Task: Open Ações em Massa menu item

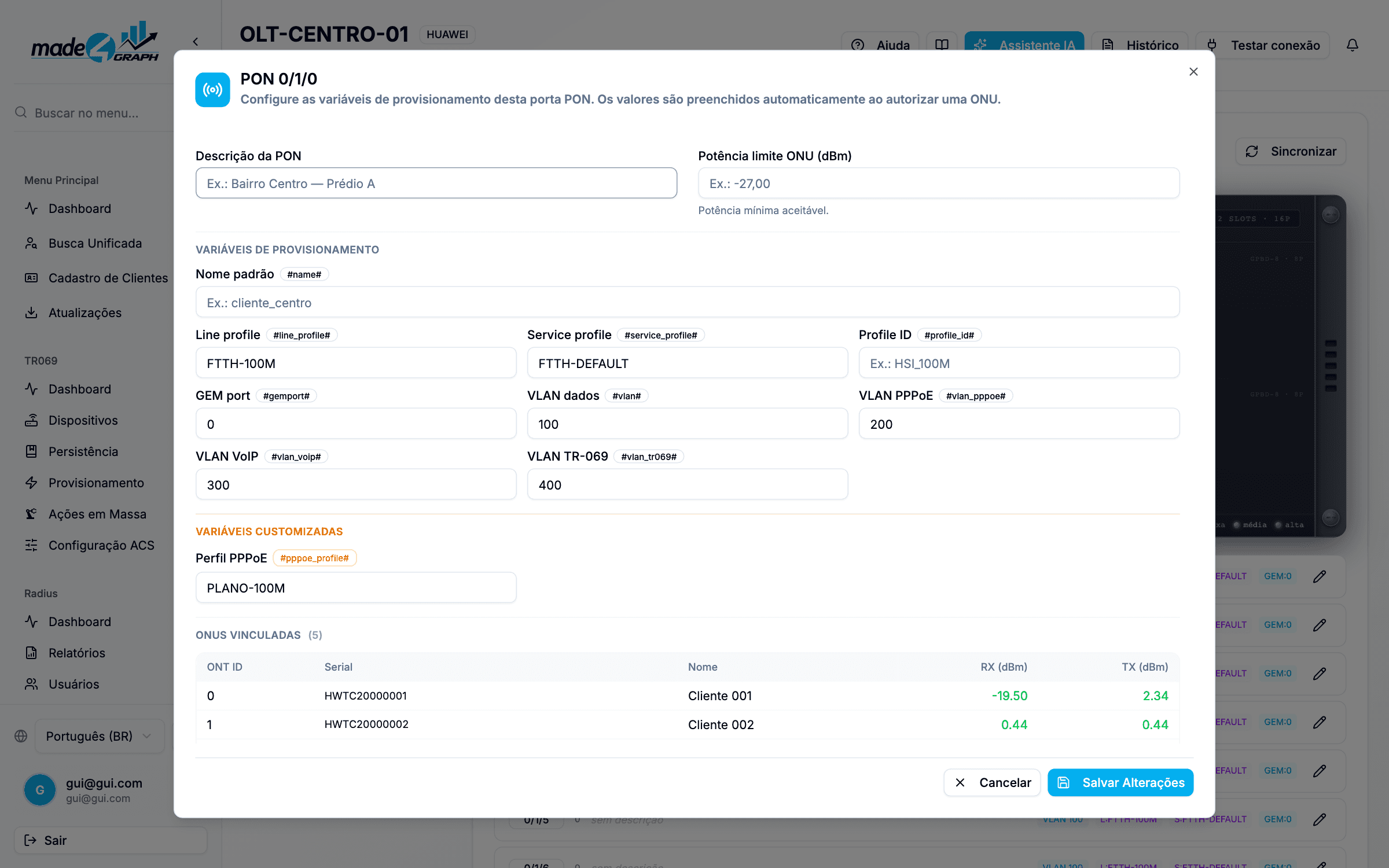Action: click(97, 514)
